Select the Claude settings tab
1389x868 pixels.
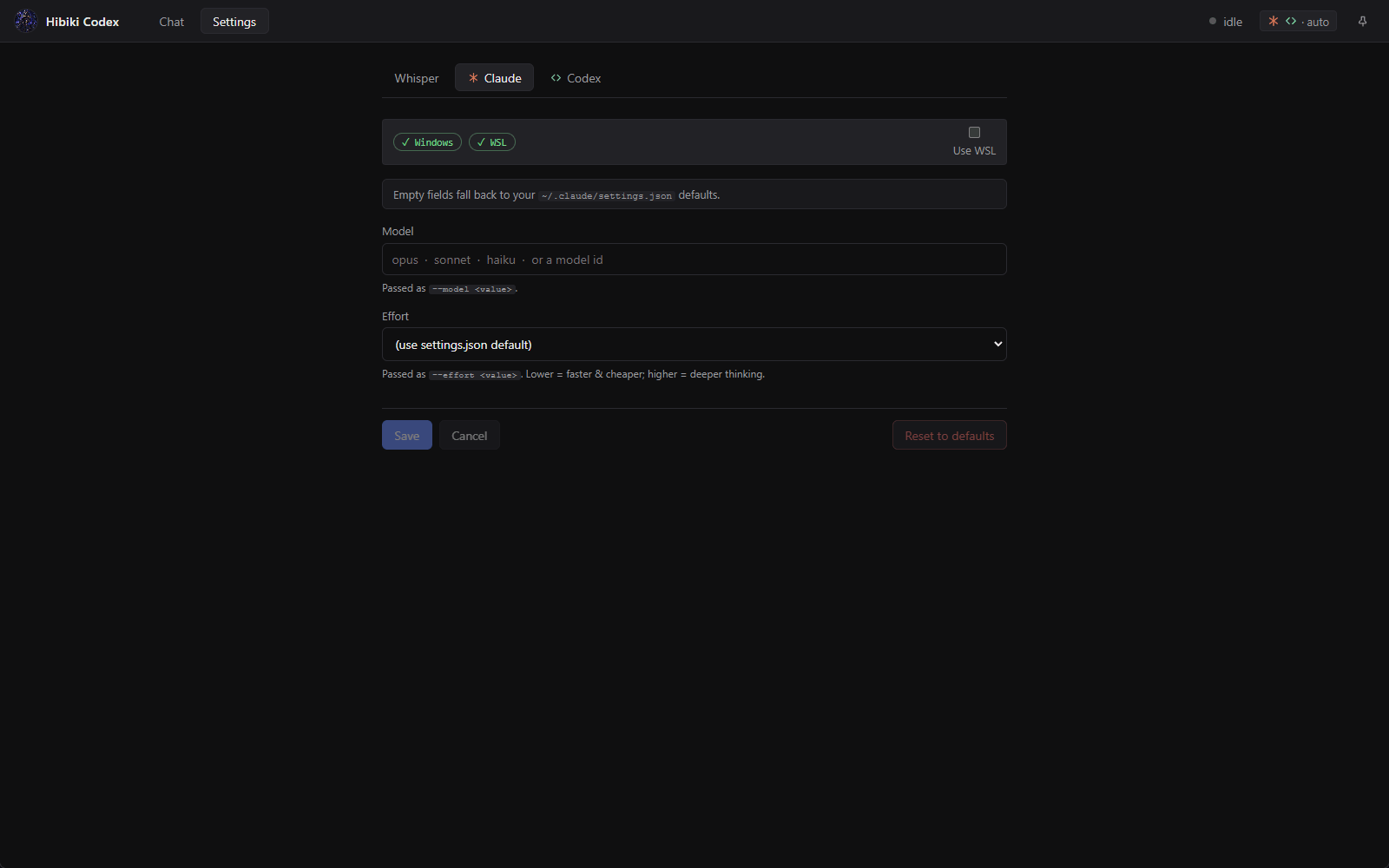coord(495,78)
